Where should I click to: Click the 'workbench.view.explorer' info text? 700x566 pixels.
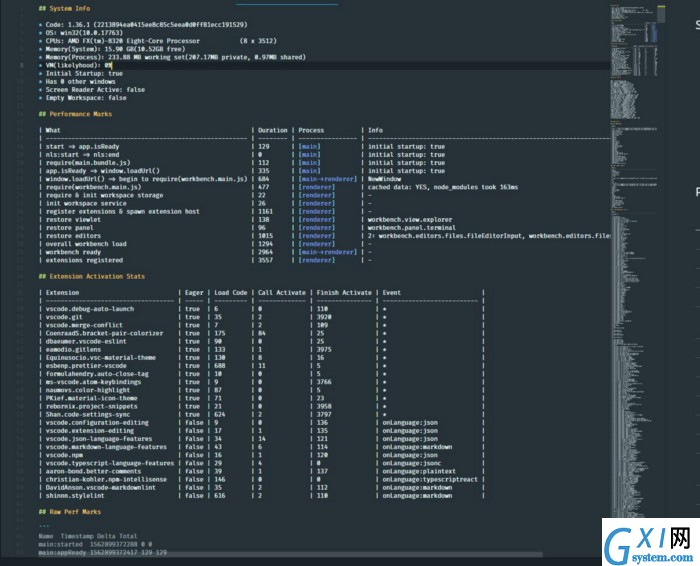(x=410, y=219)
